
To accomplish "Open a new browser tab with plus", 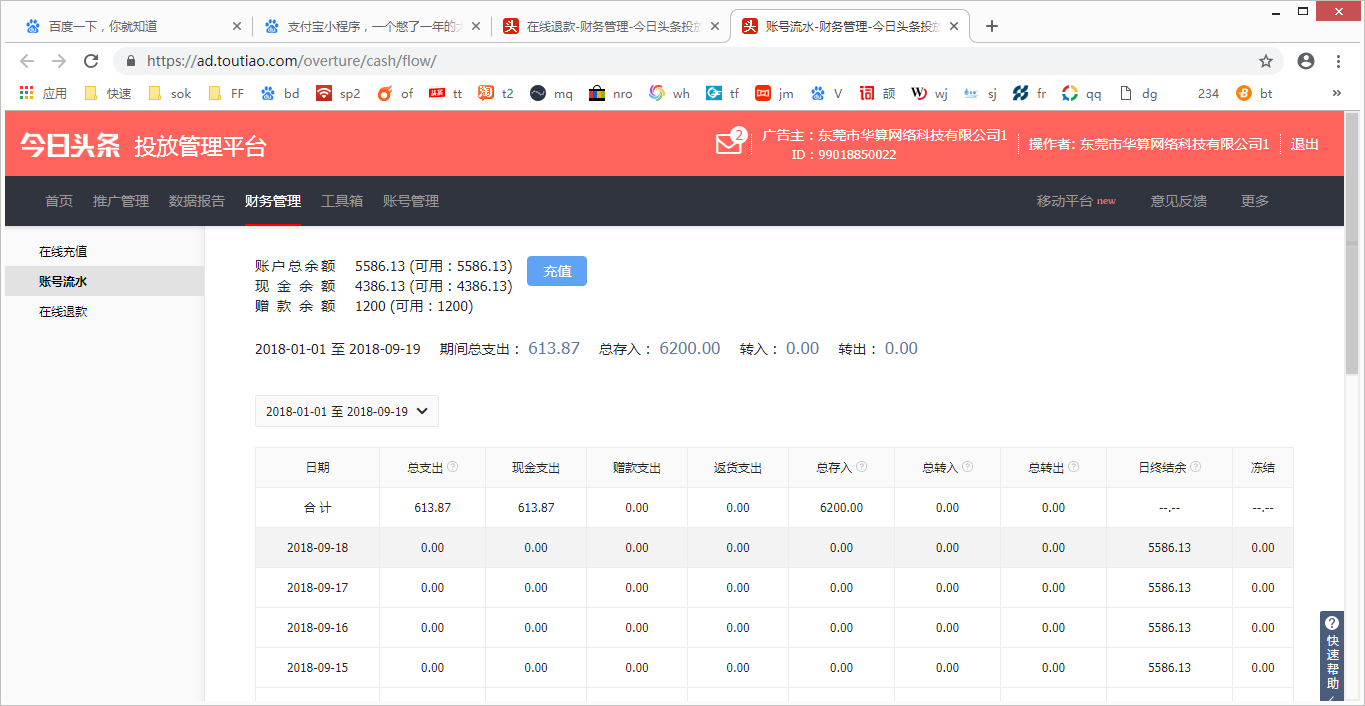I will (x=992, y=26).
